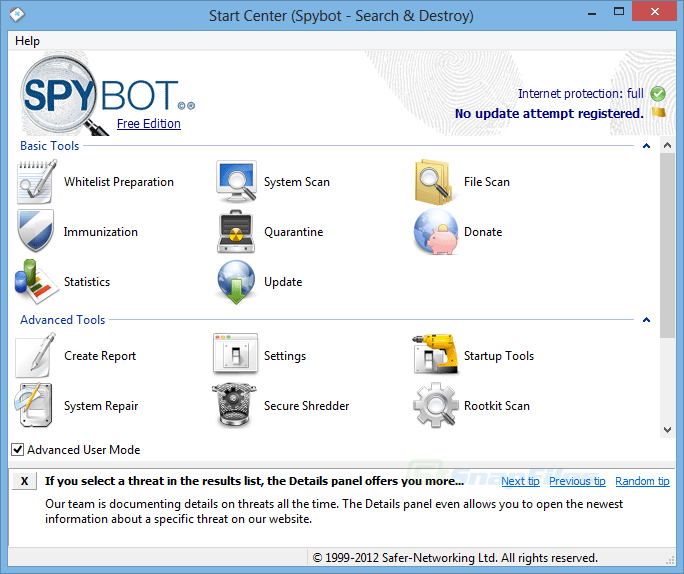Screen dimensions: 684x574
Task: Click the Spybot app icon in title bar
Action: (17, 15)
